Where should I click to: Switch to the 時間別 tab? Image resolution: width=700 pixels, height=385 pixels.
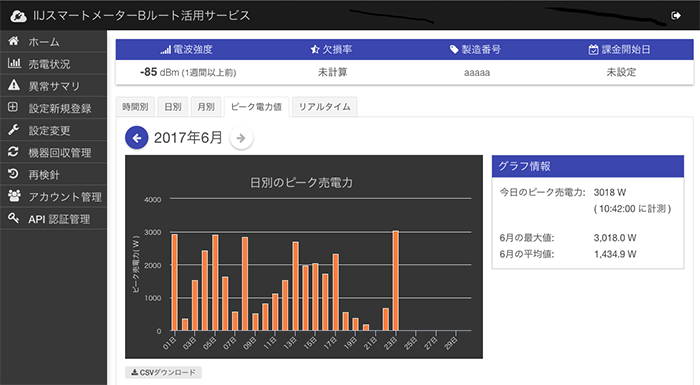pos(135,107)
